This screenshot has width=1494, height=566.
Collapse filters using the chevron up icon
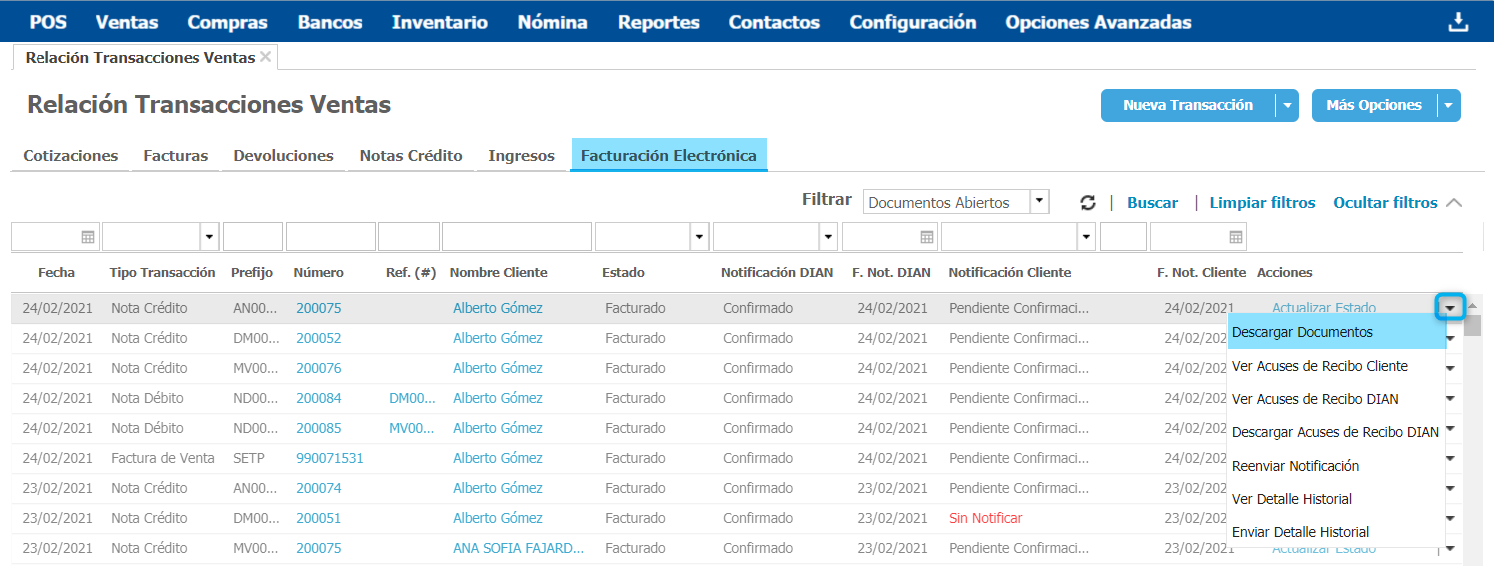1454,203
